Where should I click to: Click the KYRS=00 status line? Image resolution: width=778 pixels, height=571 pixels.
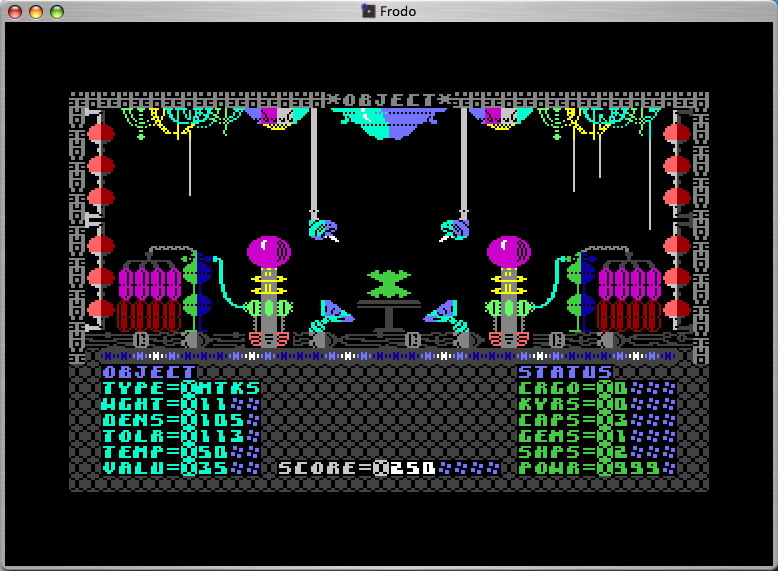click(597, 404)
